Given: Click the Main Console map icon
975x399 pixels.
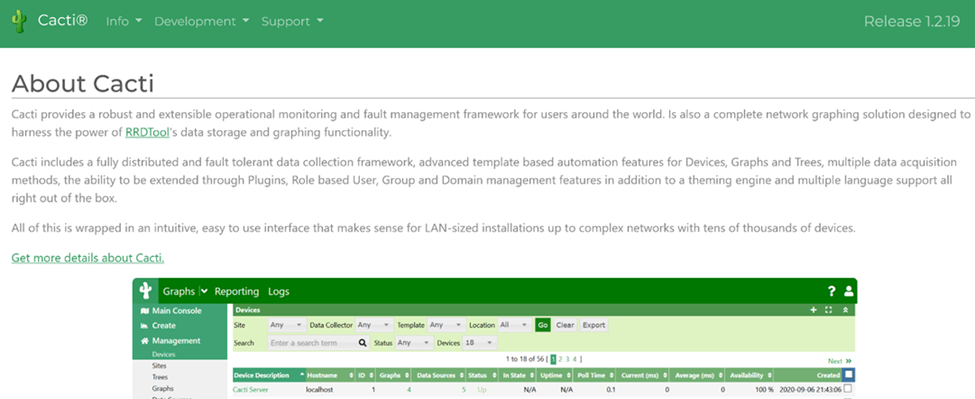Looking at the screenshot, I should coord(144,311).
